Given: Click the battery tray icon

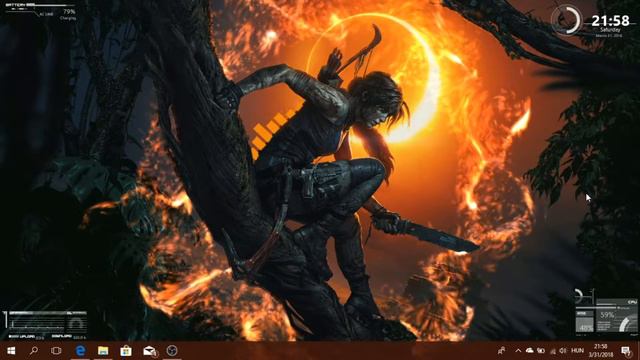Looking at the screenshot, I should 541,351.
